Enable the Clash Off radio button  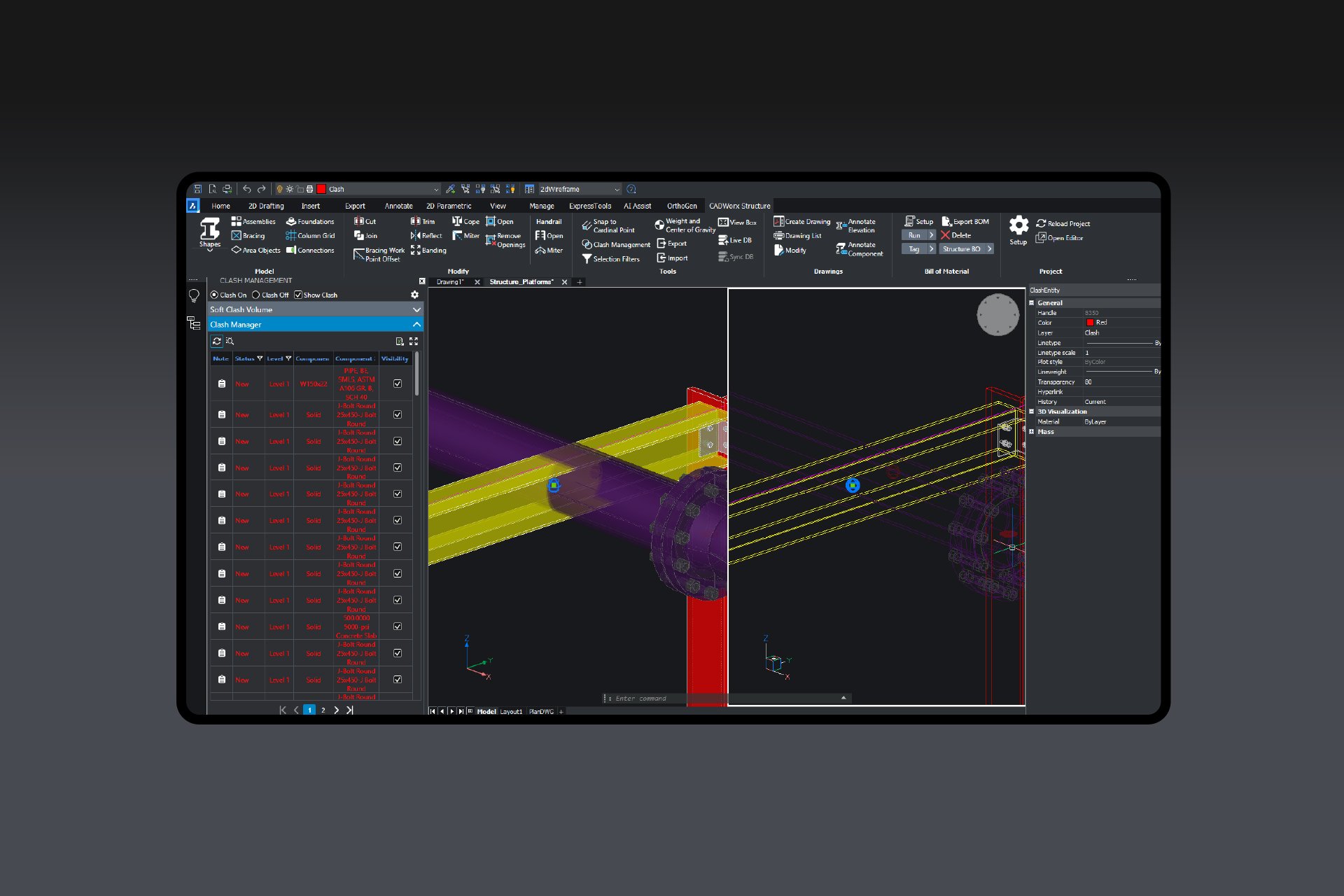[255, 295]
